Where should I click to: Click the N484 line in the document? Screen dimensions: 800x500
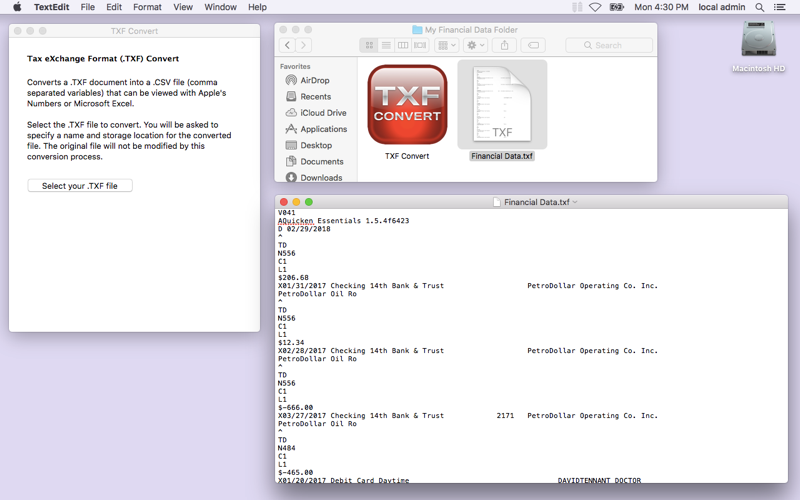click(286, 448)
